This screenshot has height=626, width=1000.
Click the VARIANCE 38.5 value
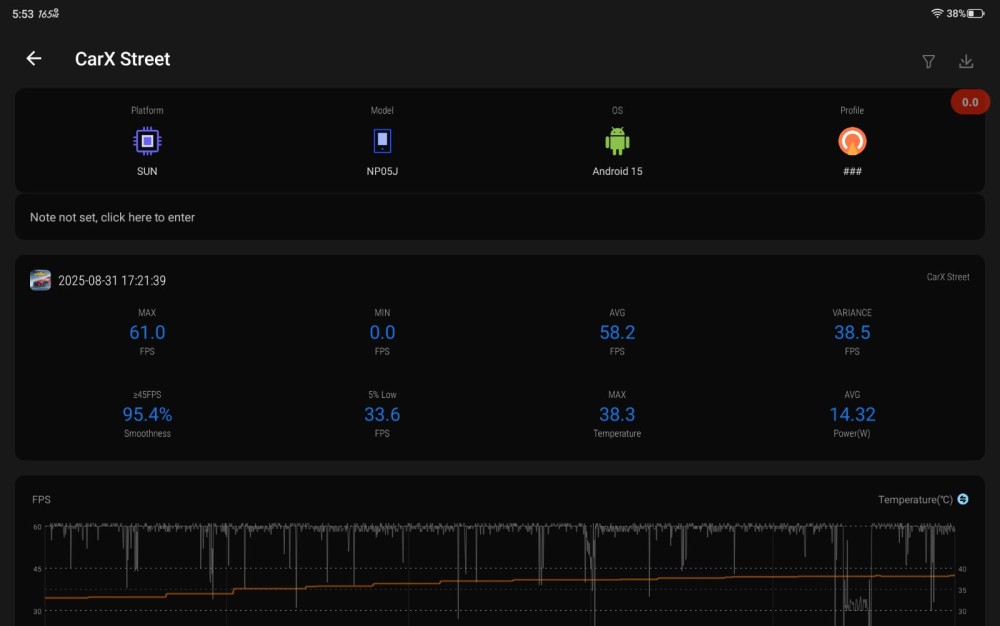tap(852, 332)
